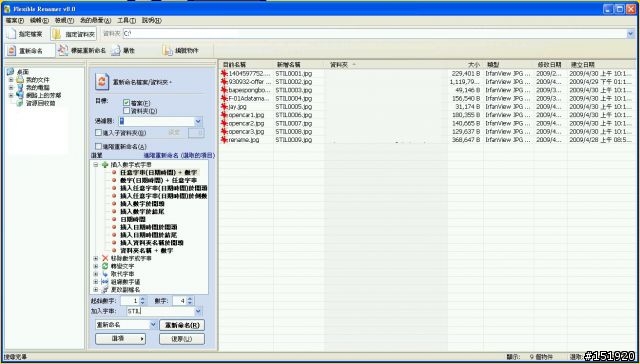Viewport: 640px width, 364px height.
Task: Click the red file icon of opencar1.jpg
Action: [x=224, y=115]
